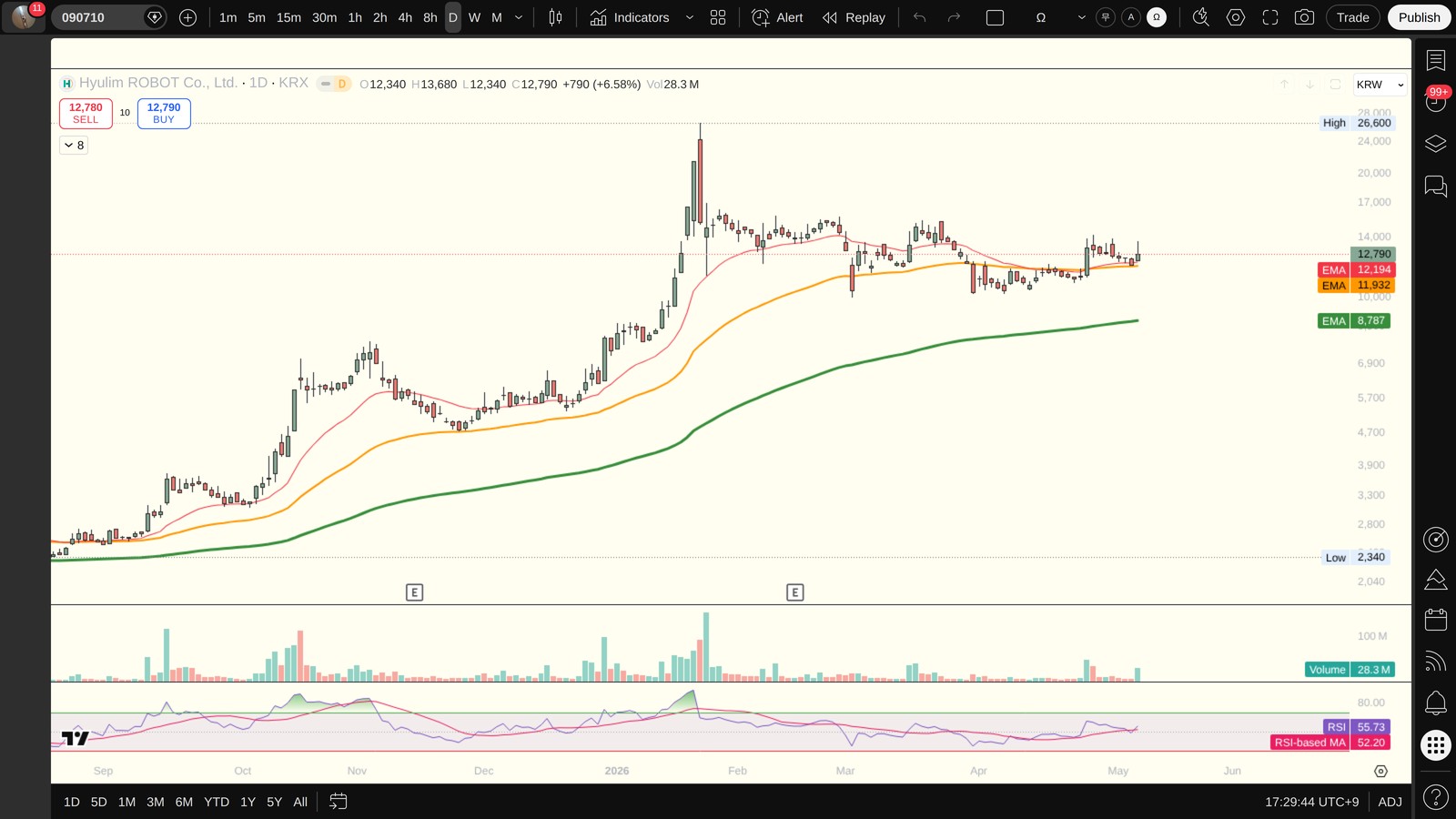The width and height of the screenshot is (1456, 819).
Task: Open the news feed icon
Action: (x=1436, y=662)
